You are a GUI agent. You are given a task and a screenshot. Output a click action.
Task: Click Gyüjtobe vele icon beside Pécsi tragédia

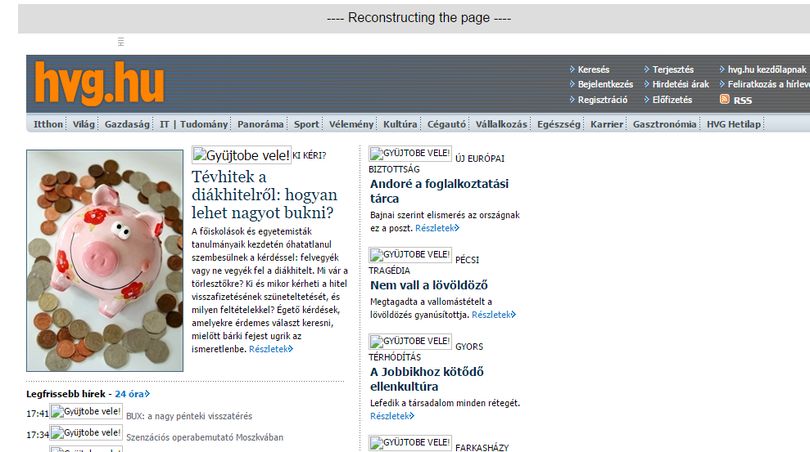(410, 255)
